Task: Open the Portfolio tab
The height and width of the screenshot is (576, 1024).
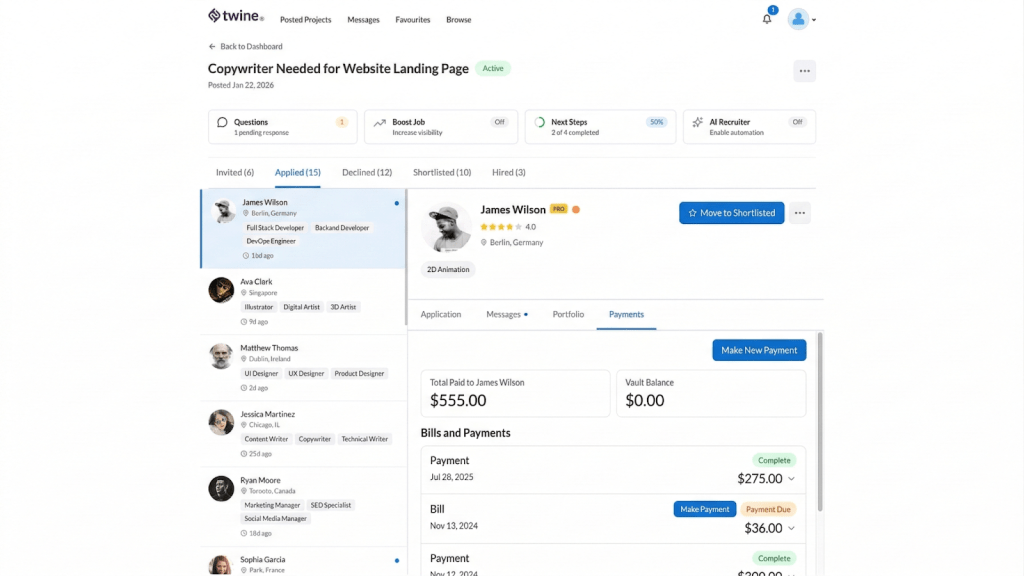Action: tap(568, 314)
